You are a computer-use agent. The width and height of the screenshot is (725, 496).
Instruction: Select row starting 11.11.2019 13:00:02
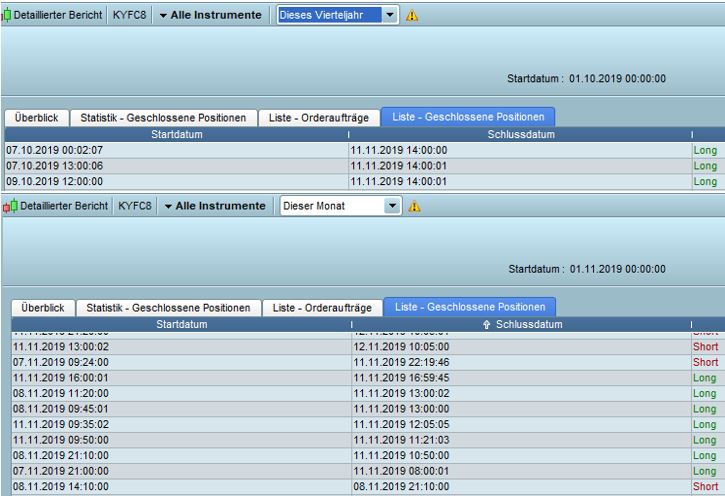click(368, 347)
